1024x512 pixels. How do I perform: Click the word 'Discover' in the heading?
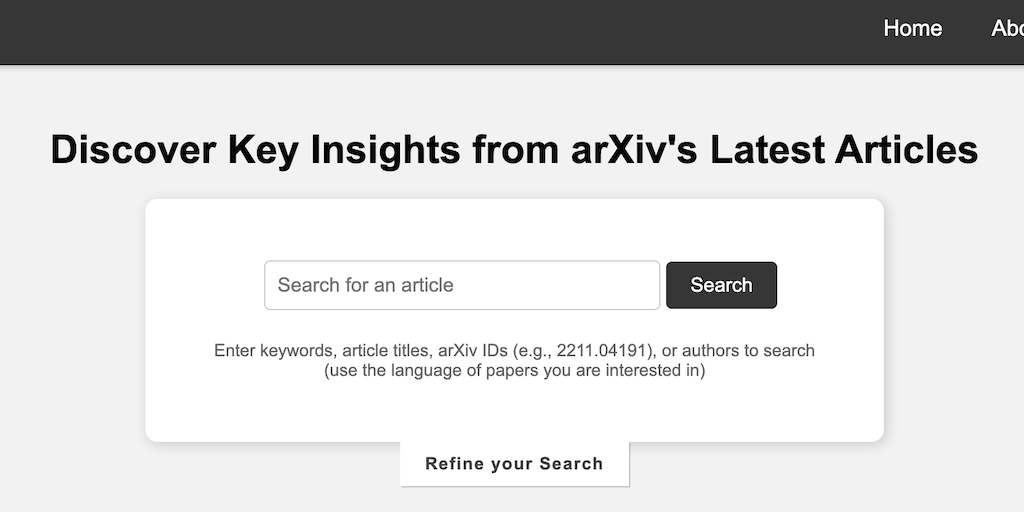pyautogui.click(x=133, y=150)
